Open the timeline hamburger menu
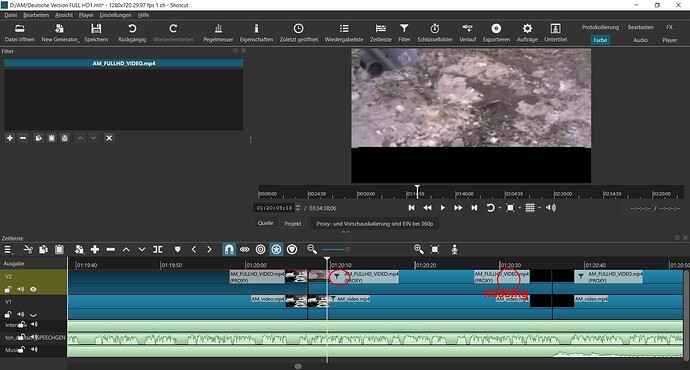 [x=8, y=249]
